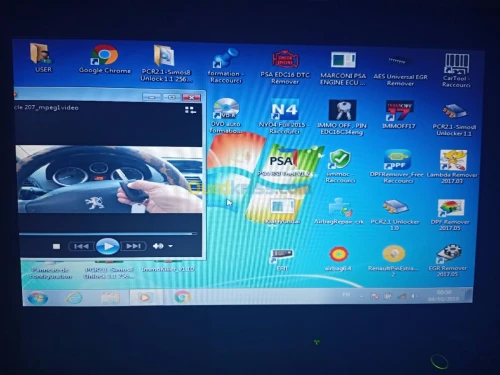Screen dimensions: 500x375
Task: Open CarTool - Raccourci shortcut
Action: (456, 64)
